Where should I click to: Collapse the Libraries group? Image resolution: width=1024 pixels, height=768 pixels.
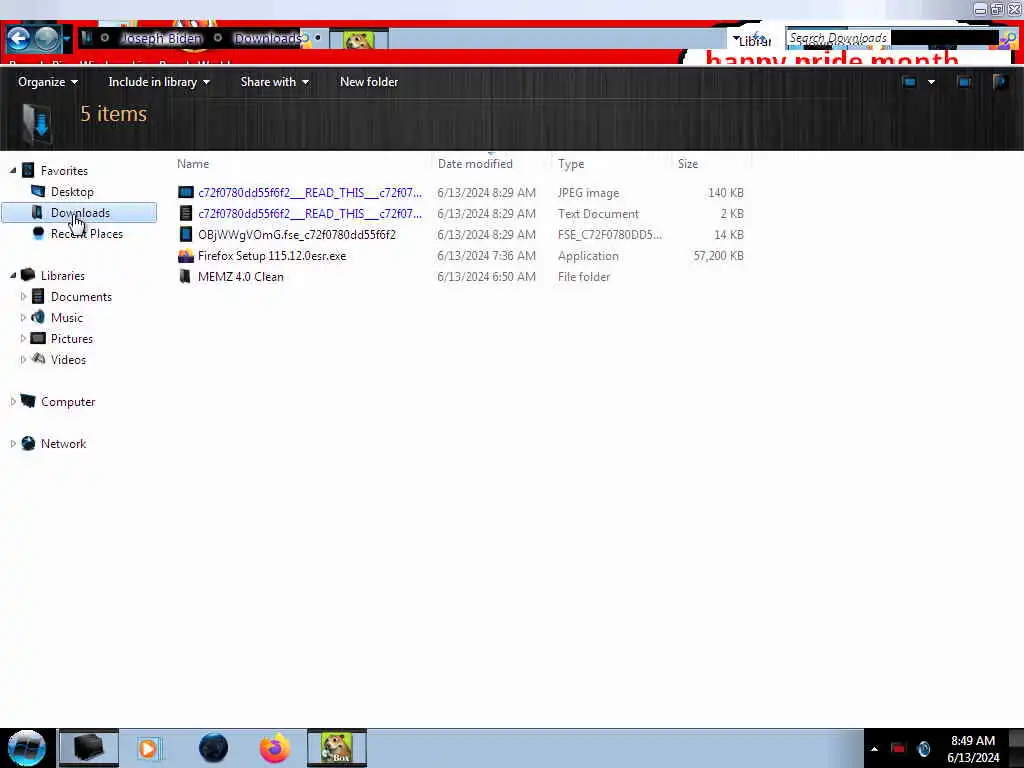tap(13, 276)
